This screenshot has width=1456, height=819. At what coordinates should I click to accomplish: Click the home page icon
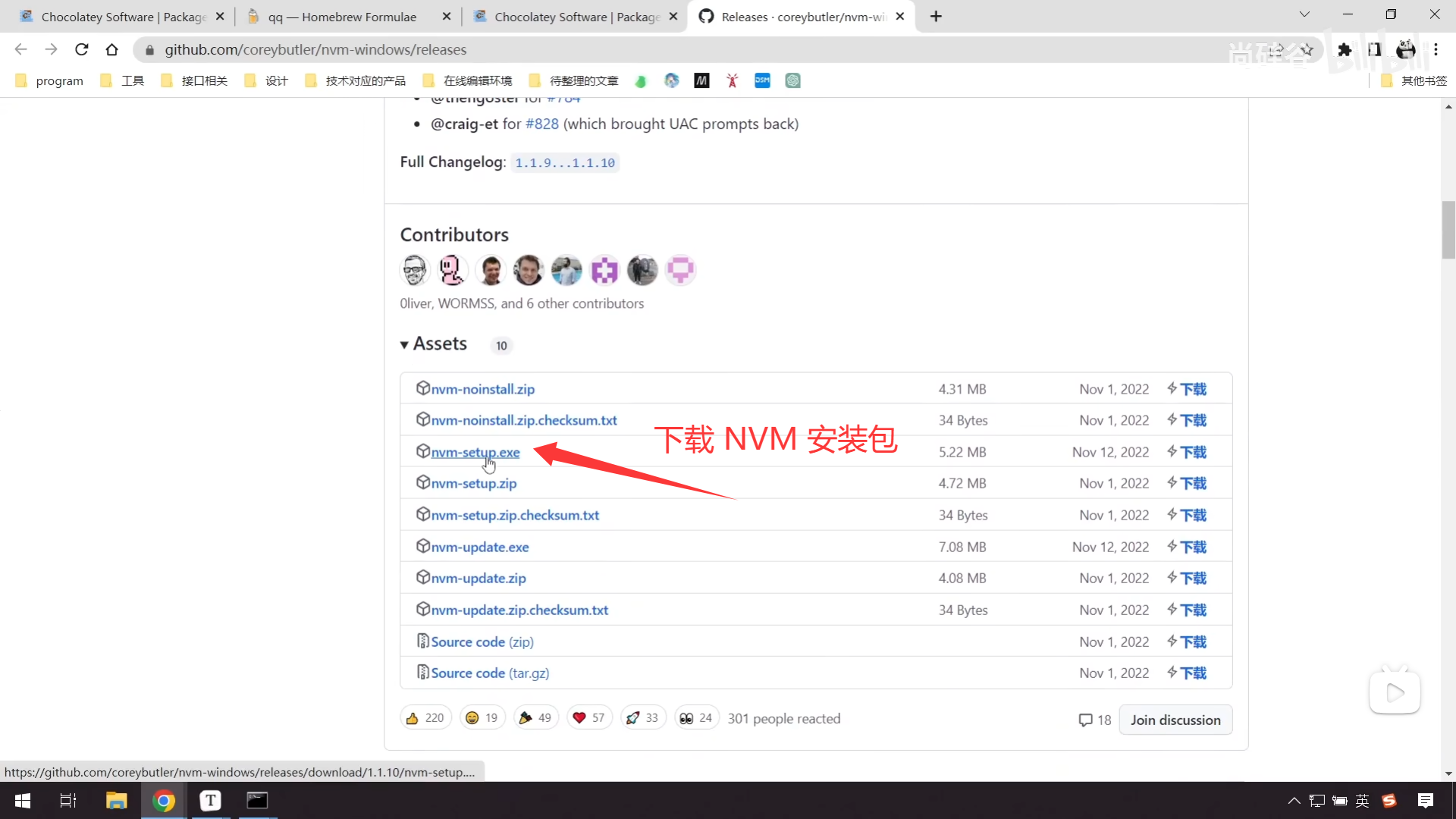[x=112, y=49]
